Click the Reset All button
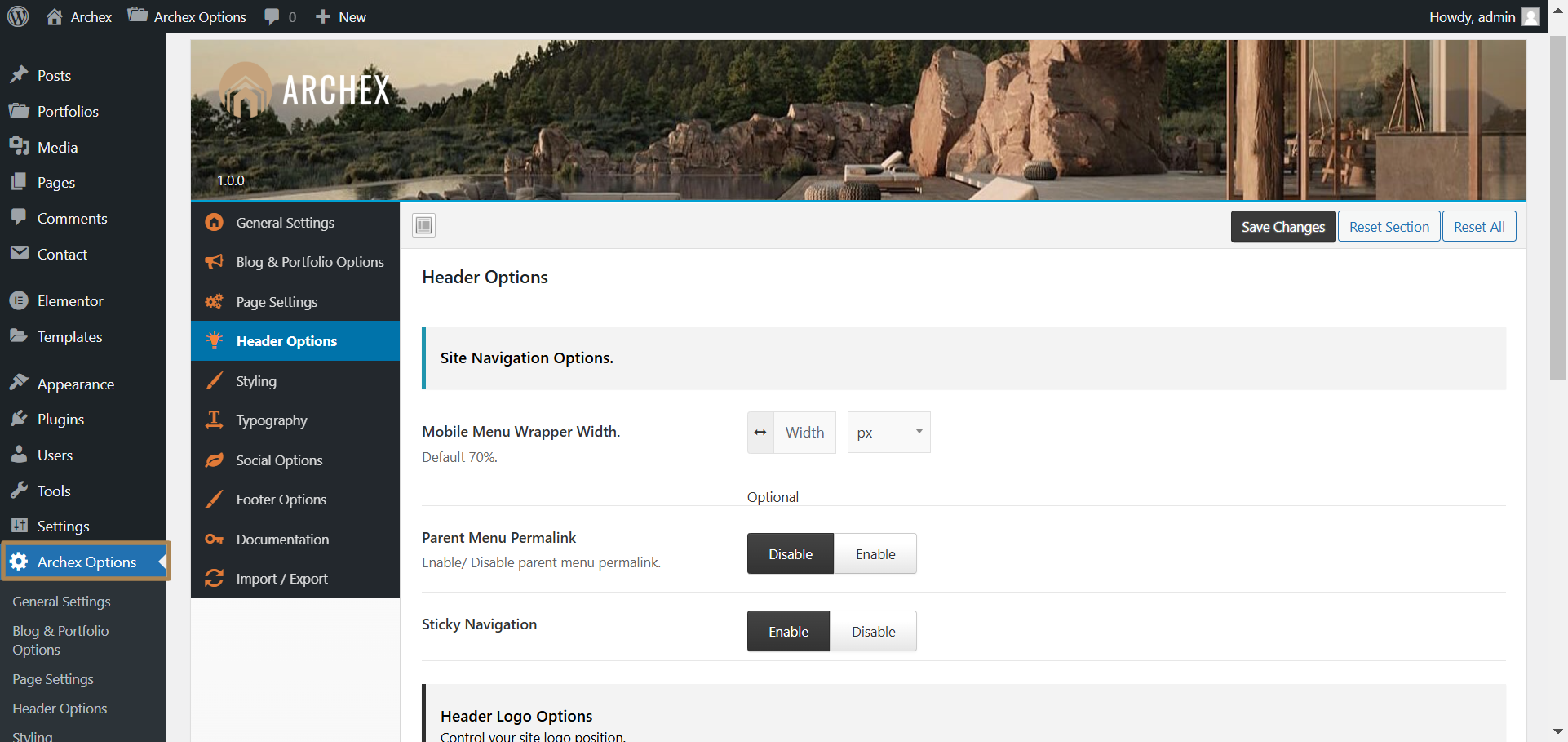Viewport: 1568px width, 742px height. 1478,226
